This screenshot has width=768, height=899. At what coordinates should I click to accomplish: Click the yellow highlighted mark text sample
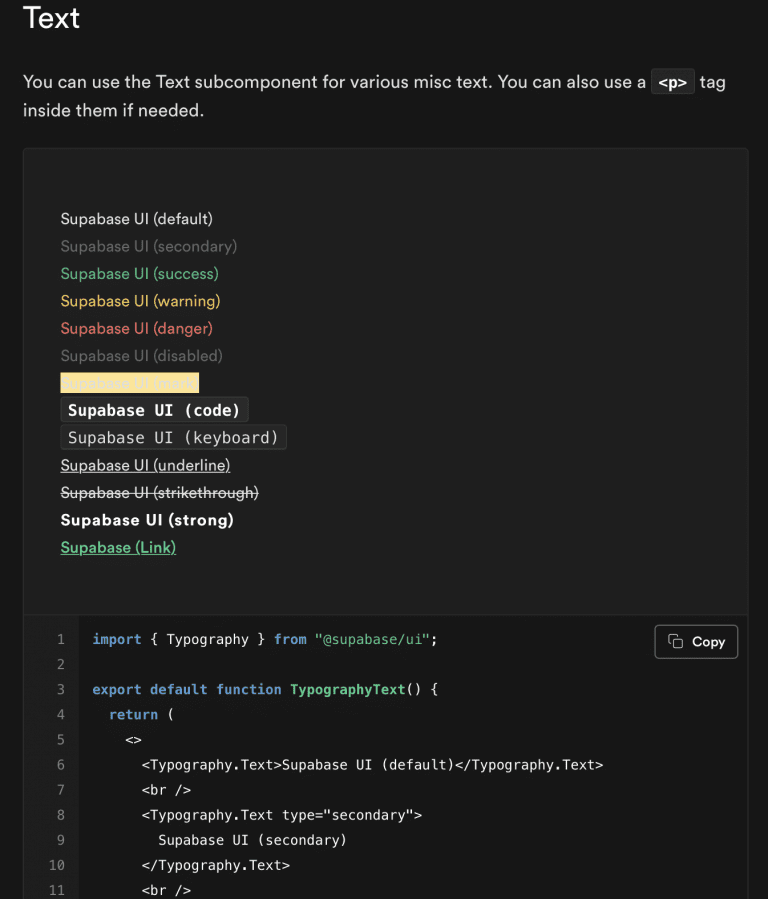[130, 383]
